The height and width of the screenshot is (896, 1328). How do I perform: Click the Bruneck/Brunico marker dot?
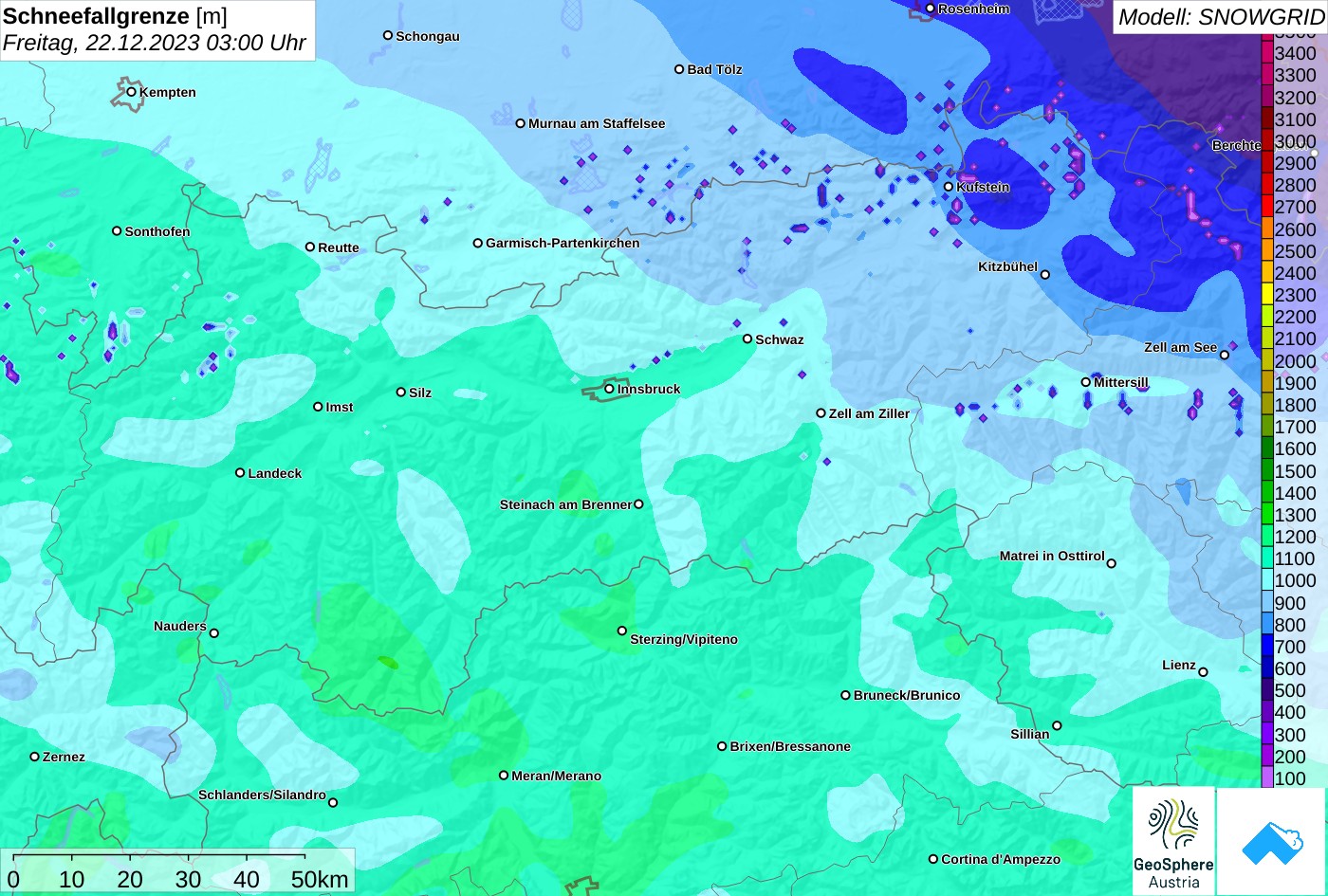click(846, 695)
